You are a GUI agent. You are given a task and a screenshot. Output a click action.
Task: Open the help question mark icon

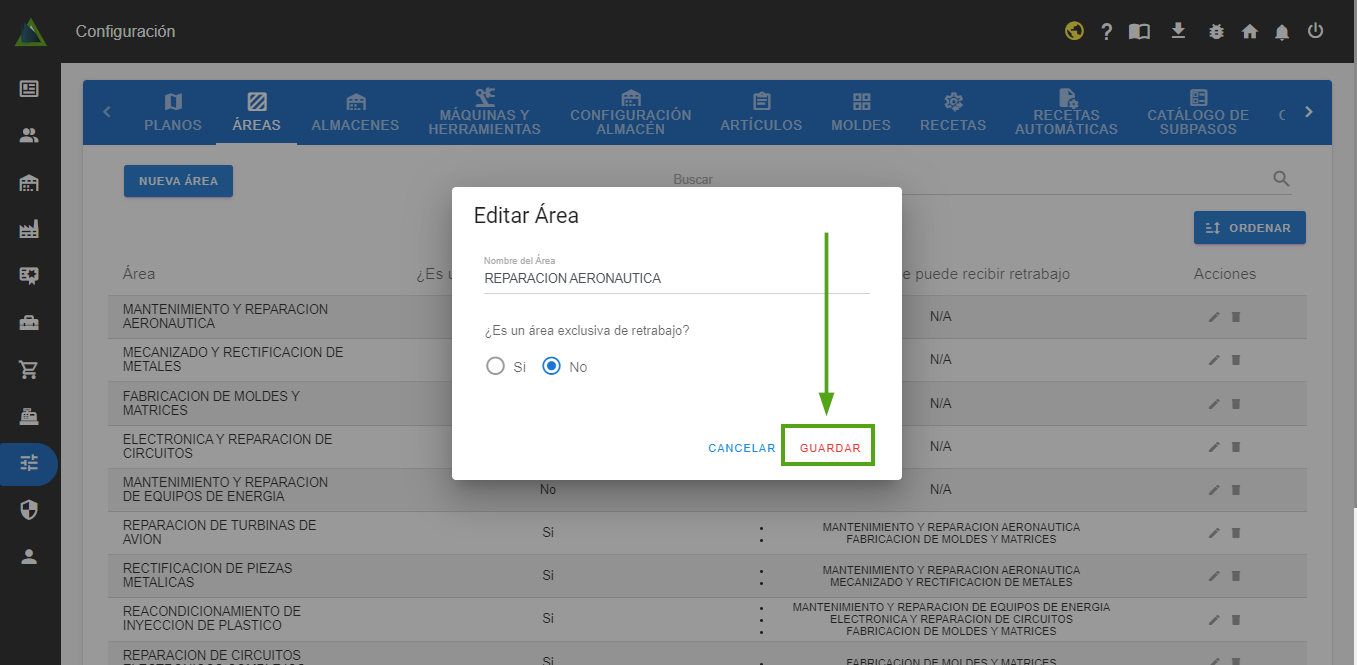pyautogui.click(x=1106, y=32)
